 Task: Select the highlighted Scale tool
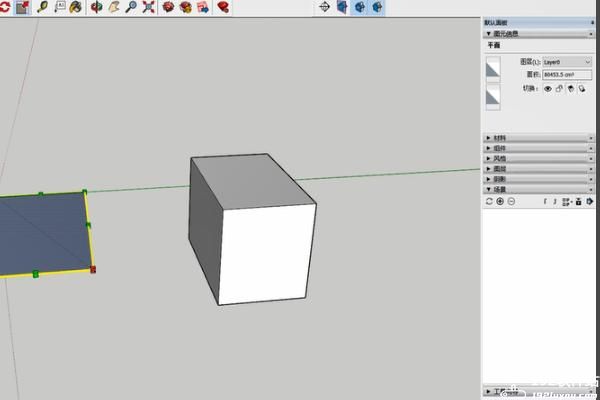click(x=23, y=7)
